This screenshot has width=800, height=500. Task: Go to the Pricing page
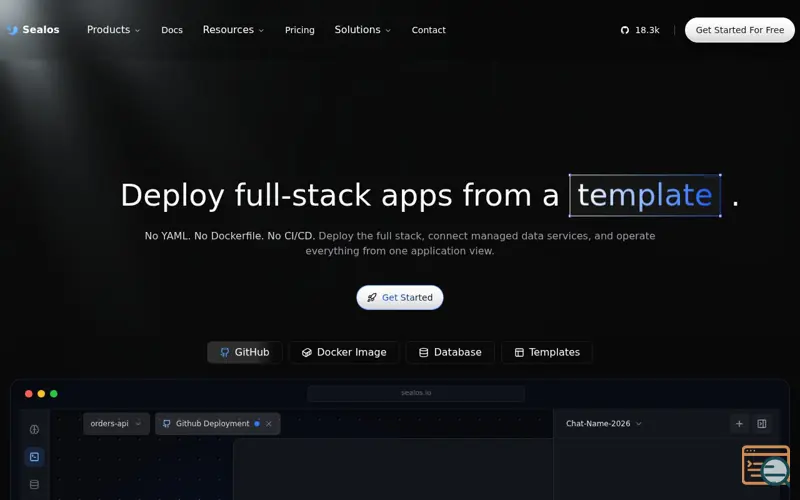(x=299, y=30)
